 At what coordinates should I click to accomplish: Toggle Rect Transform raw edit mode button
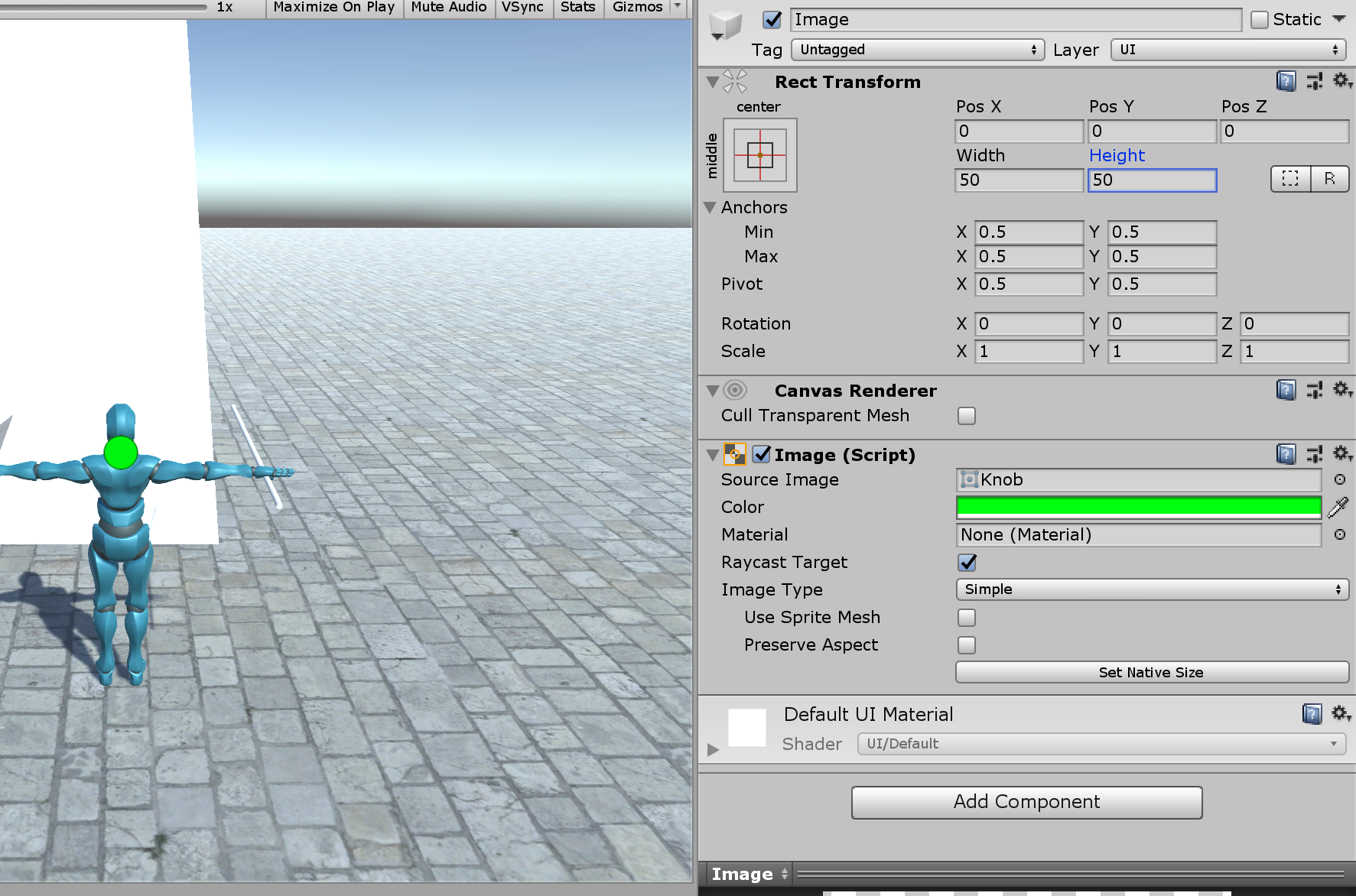point(1330,179)
